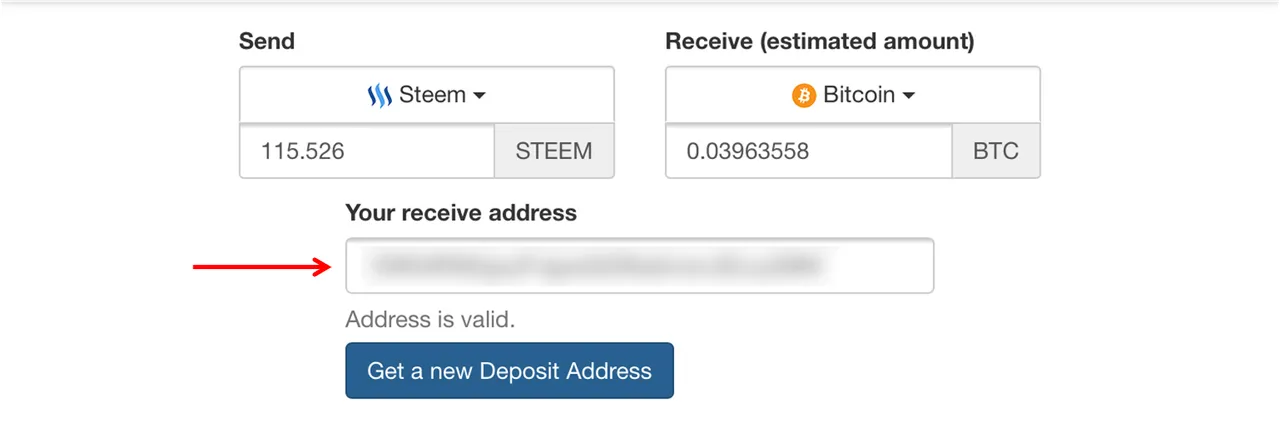Select the blurred address text in field

pyautogui.click(x=595, y=266)
